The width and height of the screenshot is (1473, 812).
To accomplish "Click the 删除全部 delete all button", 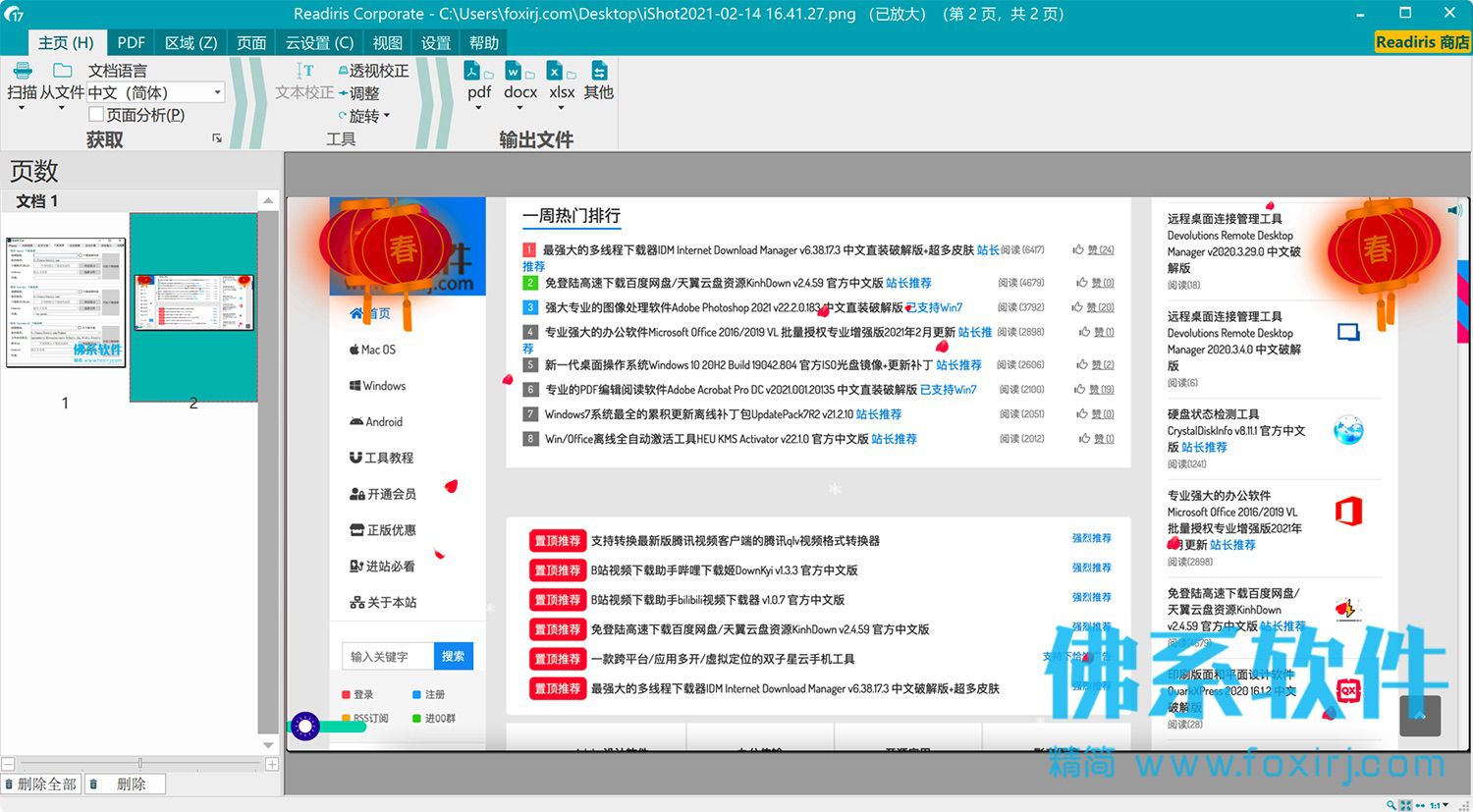I will pos(41,784).
